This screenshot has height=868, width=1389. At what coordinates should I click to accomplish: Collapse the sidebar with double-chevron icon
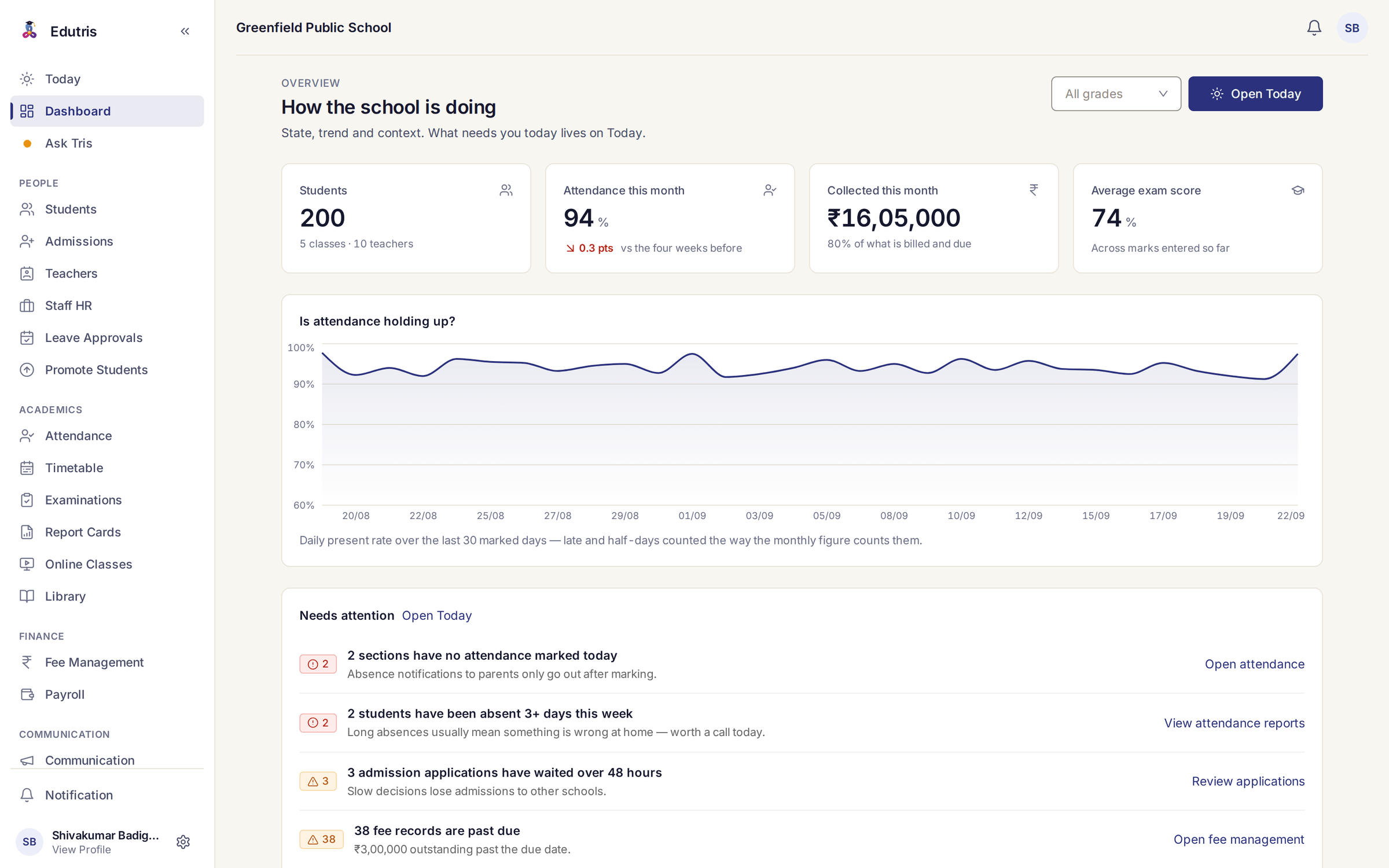pyautogui.click(x=185, y=31)
